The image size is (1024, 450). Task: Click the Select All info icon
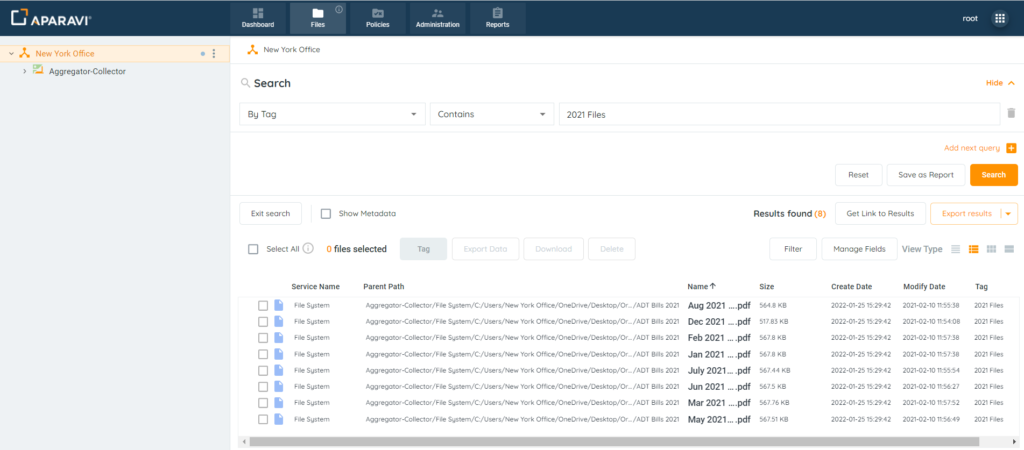pyautogui.click(x=308, y=249)
